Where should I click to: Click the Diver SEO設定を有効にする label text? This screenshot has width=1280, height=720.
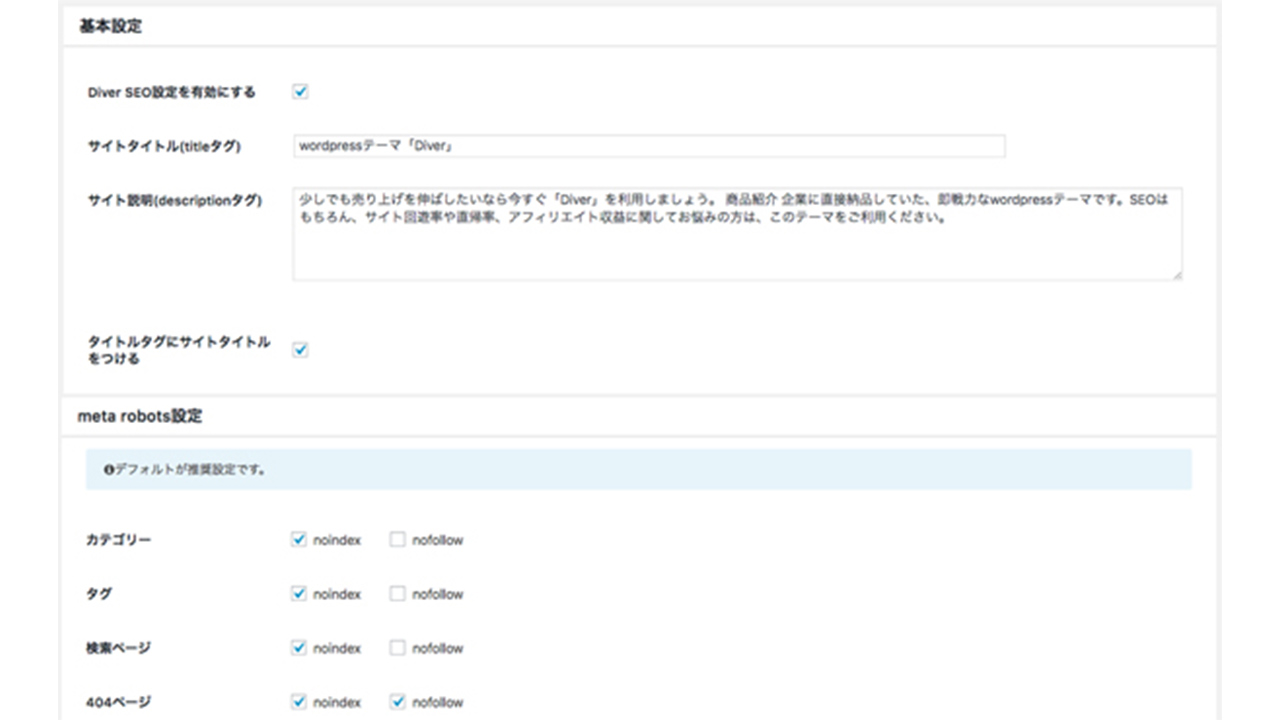tap(171, 92)
